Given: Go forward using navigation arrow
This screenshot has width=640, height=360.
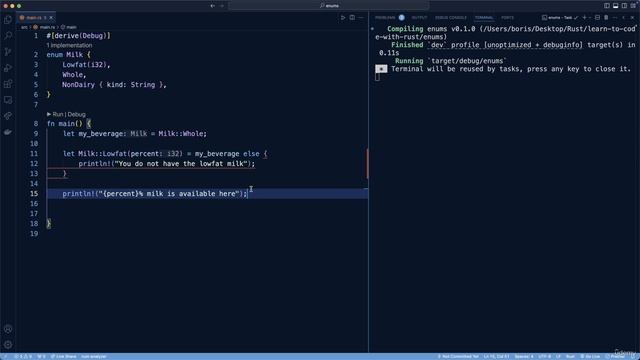Looking at the screenshot, I should pos(222,6).
